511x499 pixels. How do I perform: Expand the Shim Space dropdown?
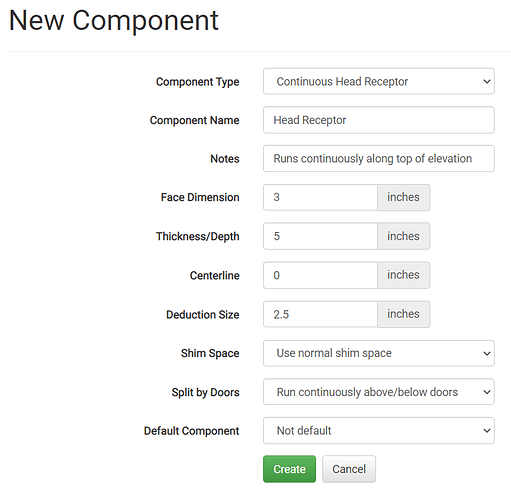tap(379, 353)
